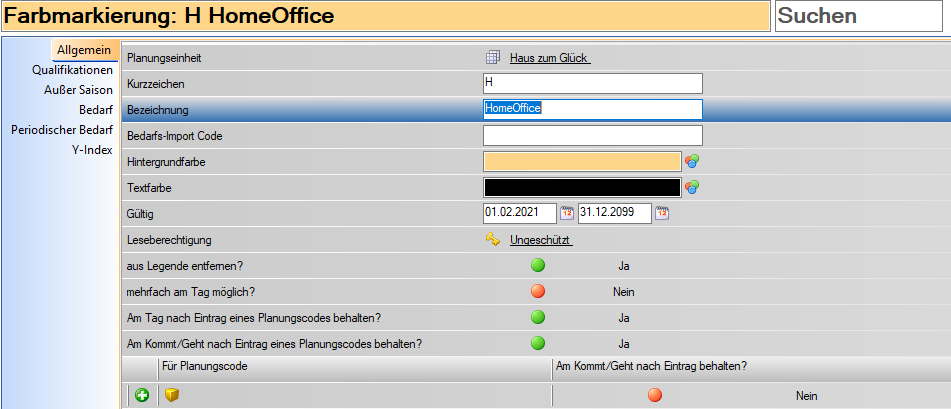This screenshot has width=951, height=409.
Task: Toggle 'mehrfach am Tag möglich?' red indicator
Action: coord(538,292)
